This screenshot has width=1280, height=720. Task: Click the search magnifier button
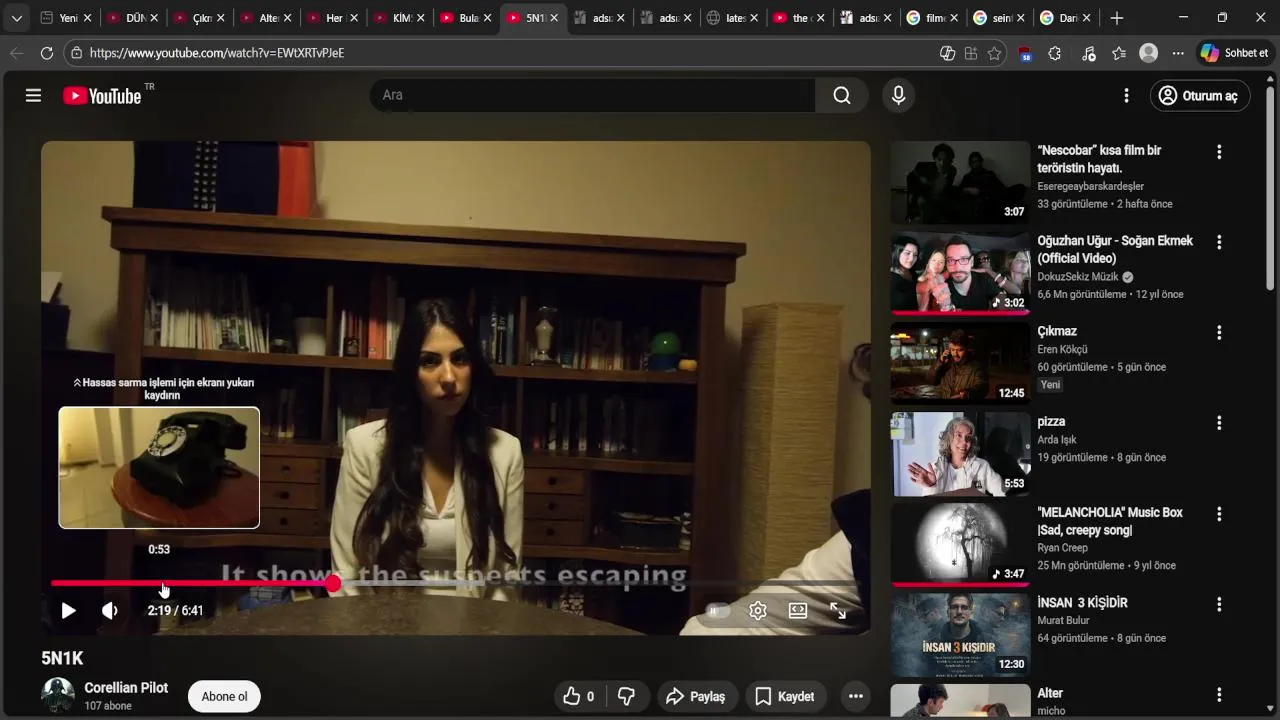click(x=842, y=95)
